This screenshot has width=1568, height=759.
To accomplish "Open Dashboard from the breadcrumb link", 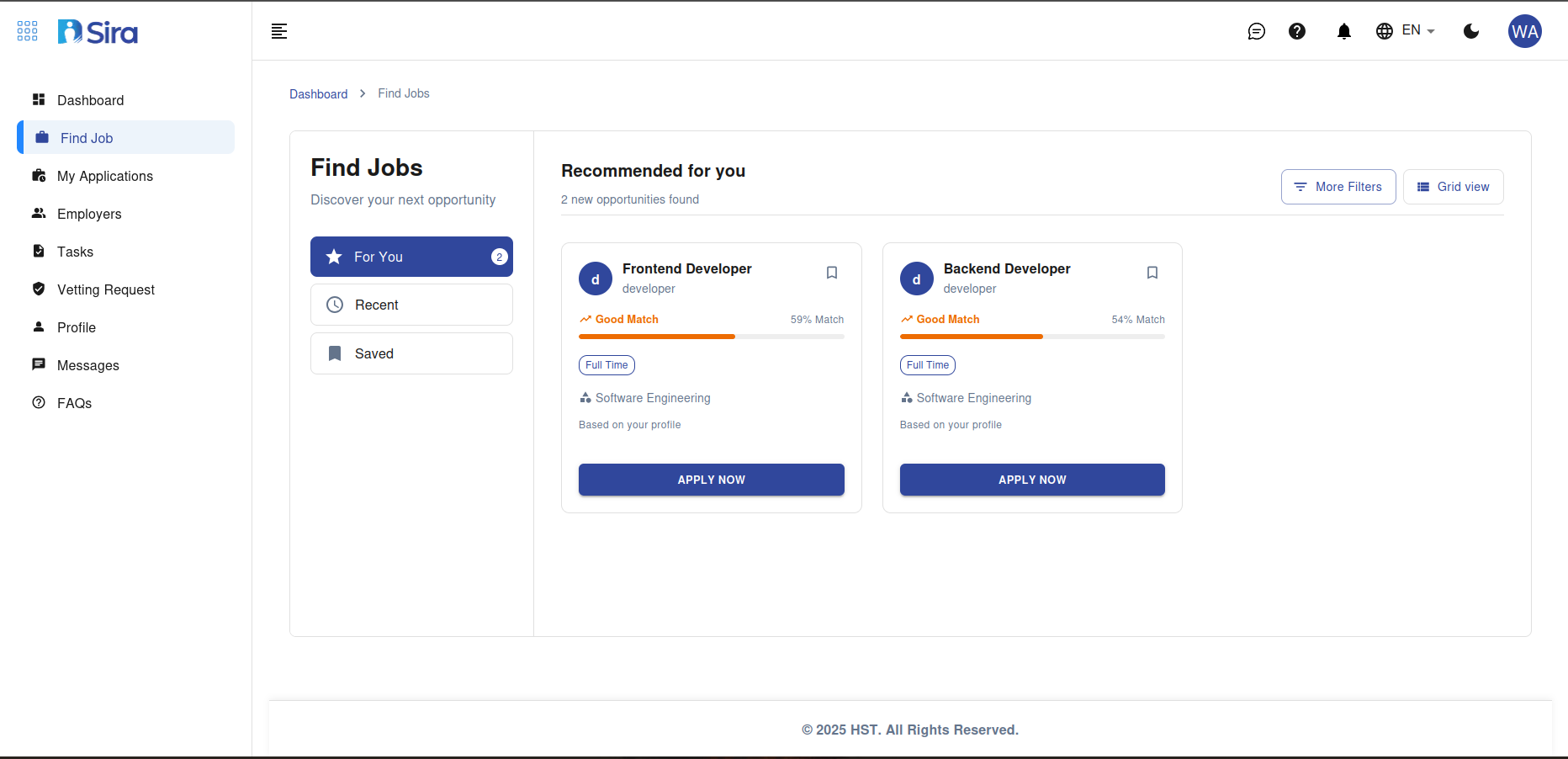I will (318, 93).
